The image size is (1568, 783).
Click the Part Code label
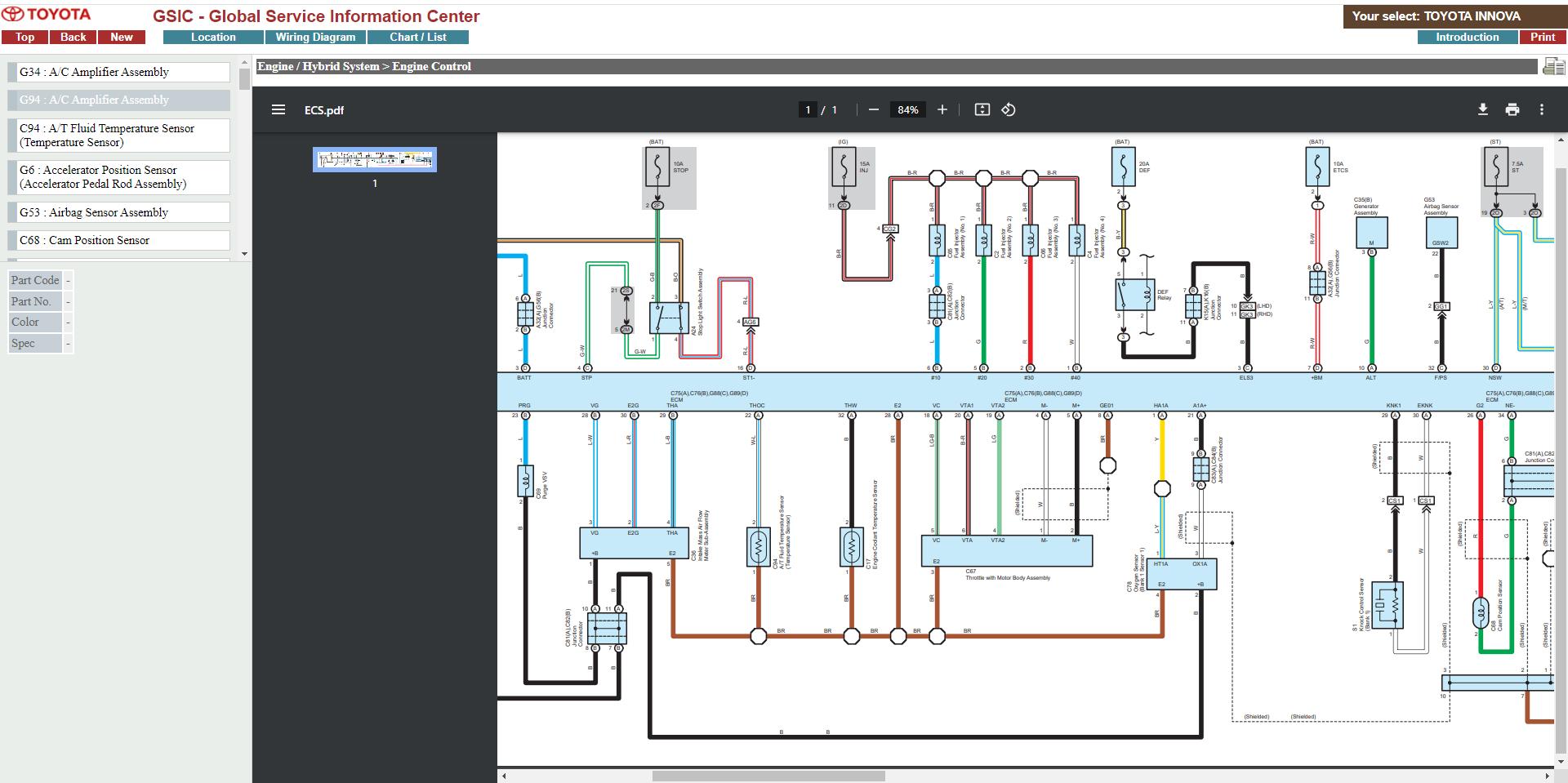[x=35, y=280]
